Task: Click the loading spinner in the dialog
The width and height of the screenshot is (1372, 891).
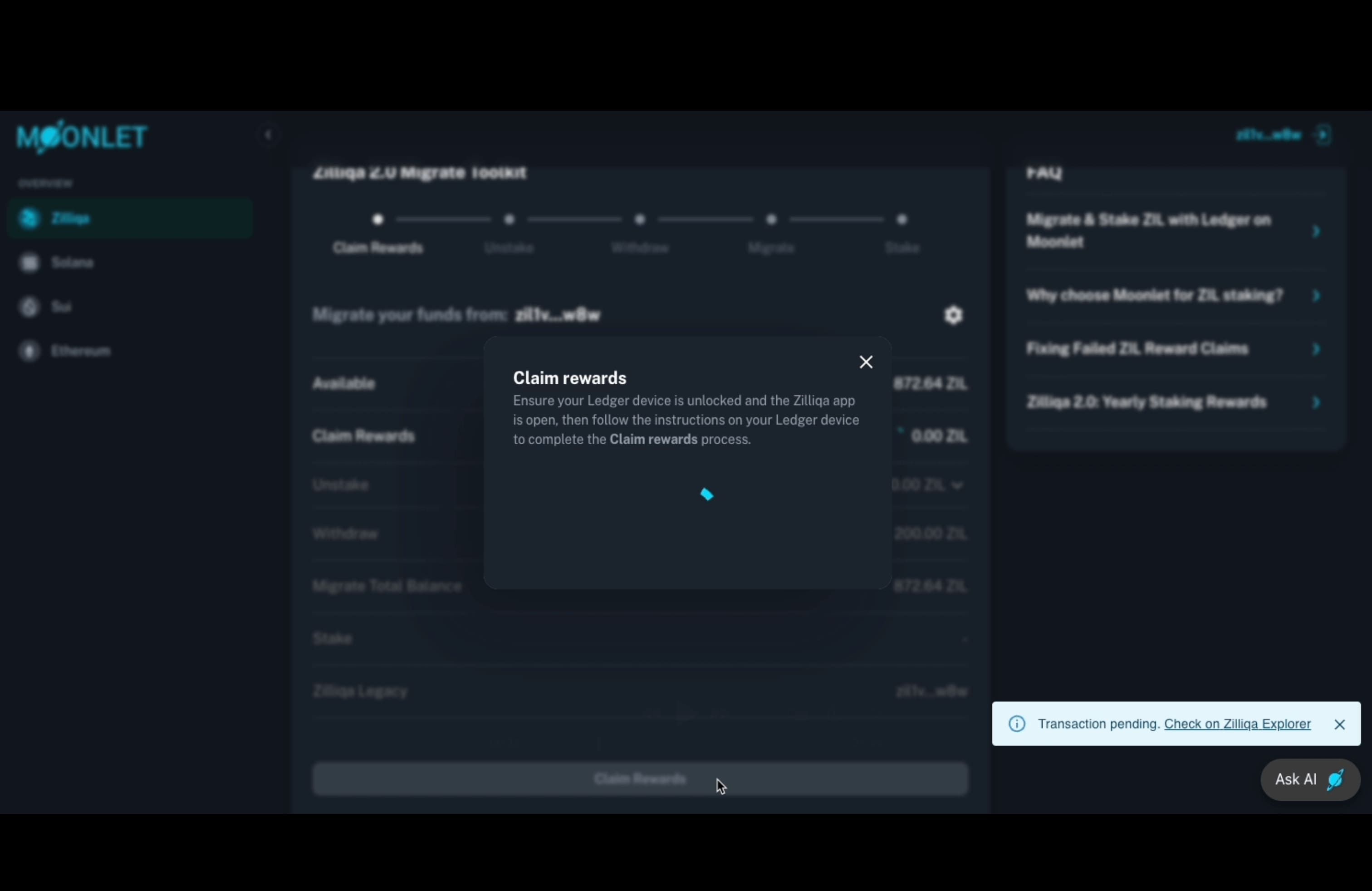Action: pyautogui.click(x=707, y=495)
